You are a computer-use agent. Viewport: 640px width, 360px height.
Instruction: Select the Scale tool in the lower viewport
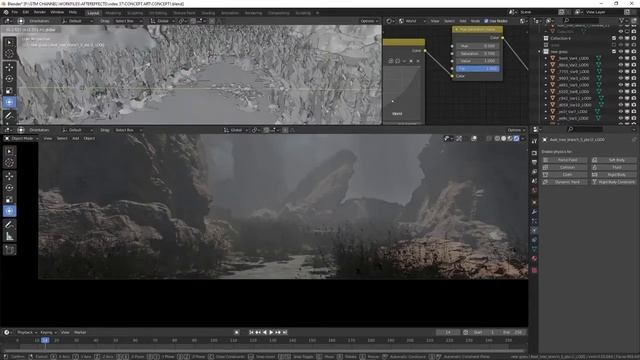[x=9, y=199]
